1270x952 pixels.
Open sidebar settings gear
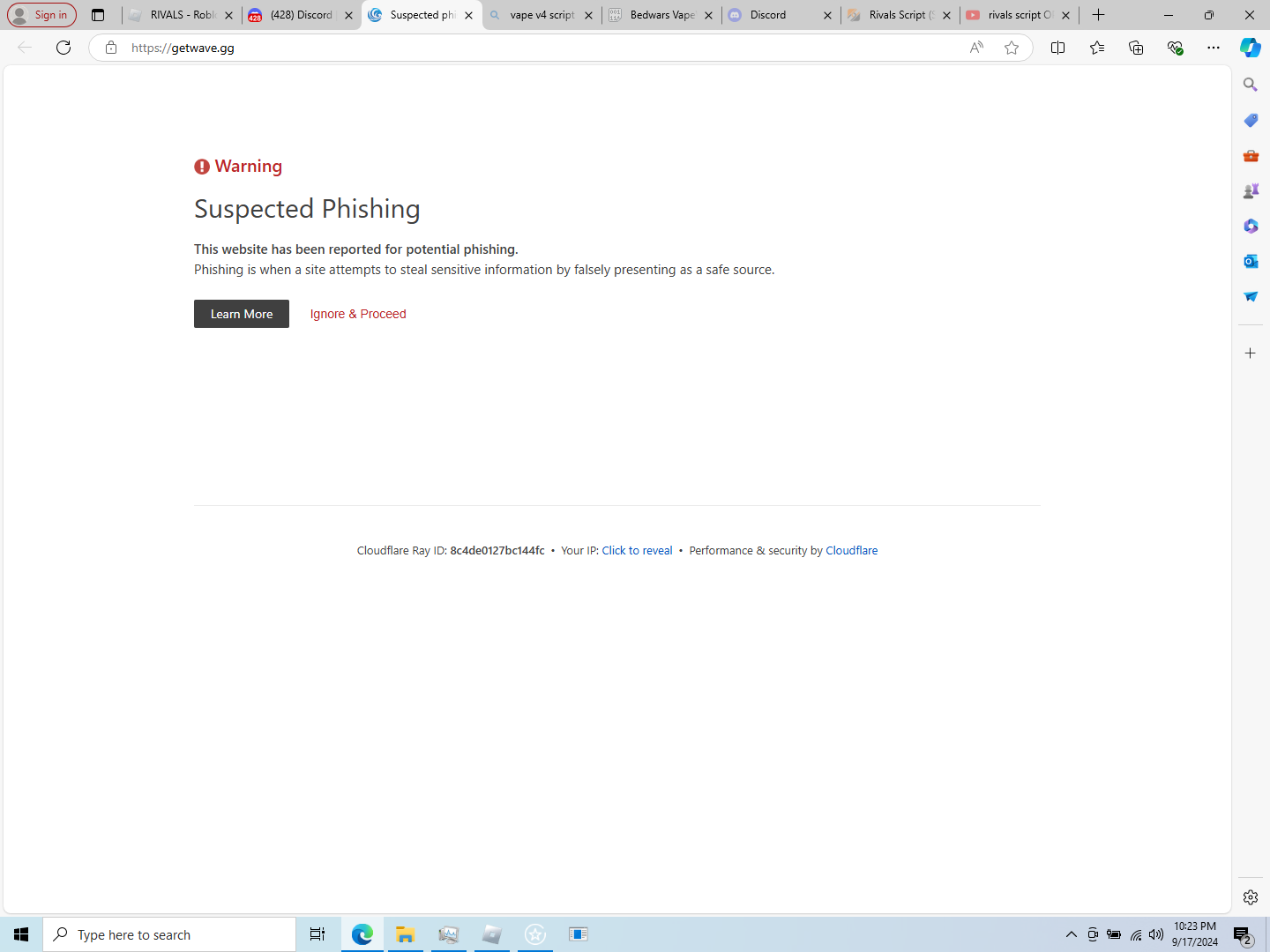1251,897
